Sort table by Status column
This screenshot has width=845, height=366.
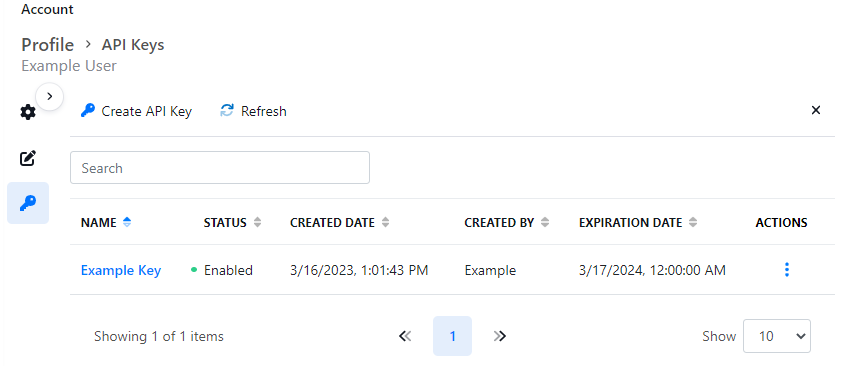(232, 223)
